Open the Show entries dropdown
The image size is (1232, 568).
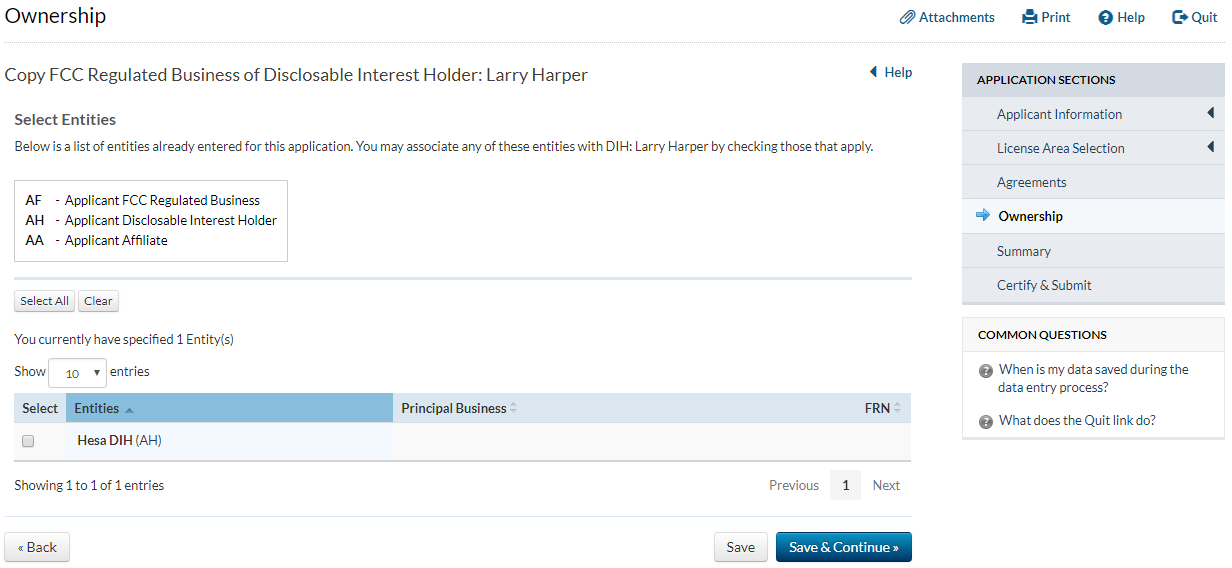click(77, 373)
